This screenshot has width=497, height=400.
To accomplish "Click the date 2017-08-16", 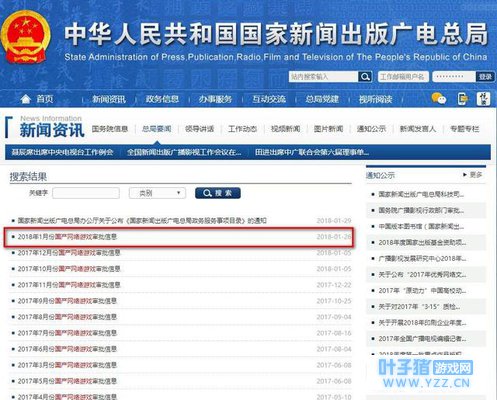I will (x=334, y=333).
